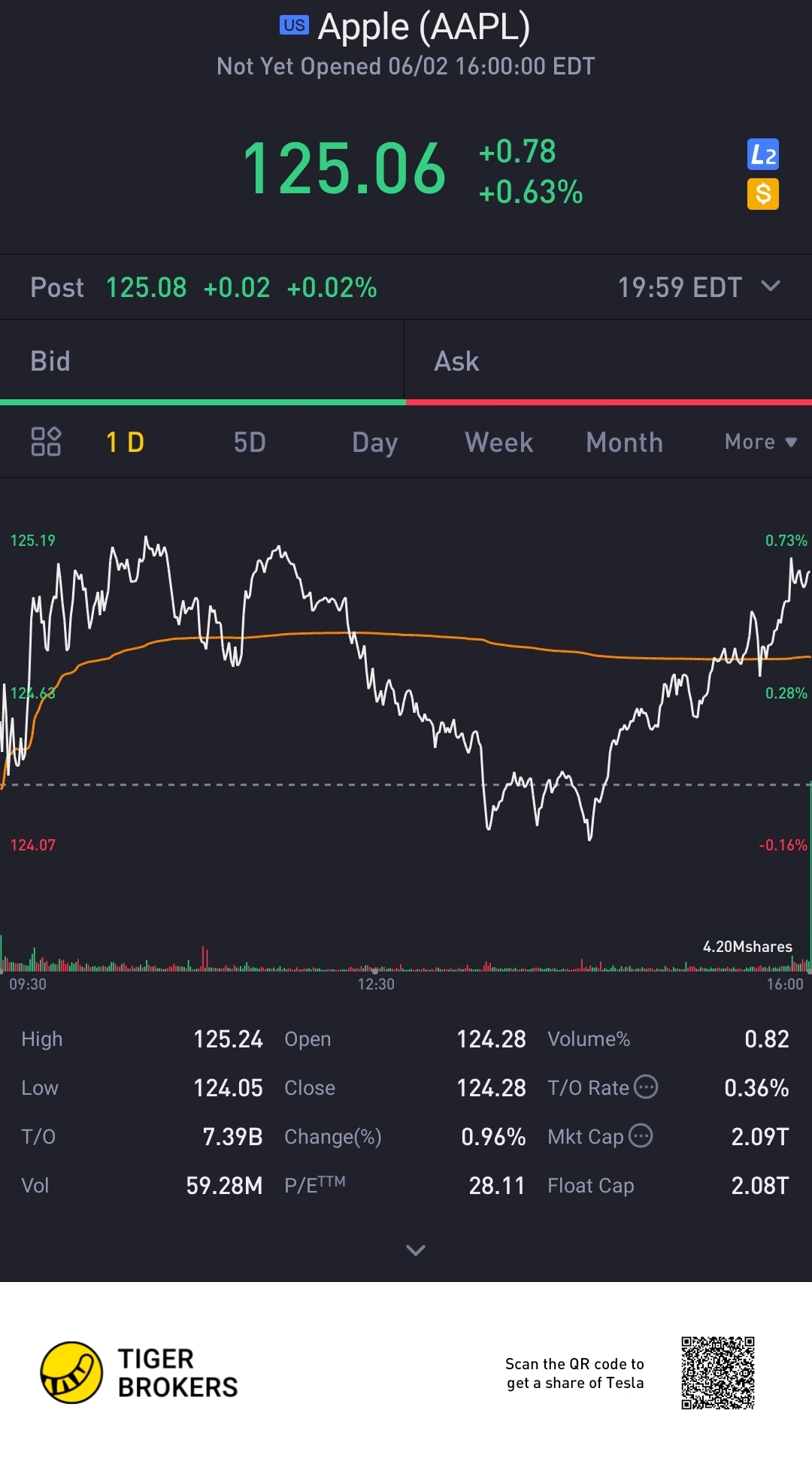Image resolution: width=812 pixels, height=1464 pixels.
Task: Tap the T/O value 7.39B
Action: click(232, 1136)
